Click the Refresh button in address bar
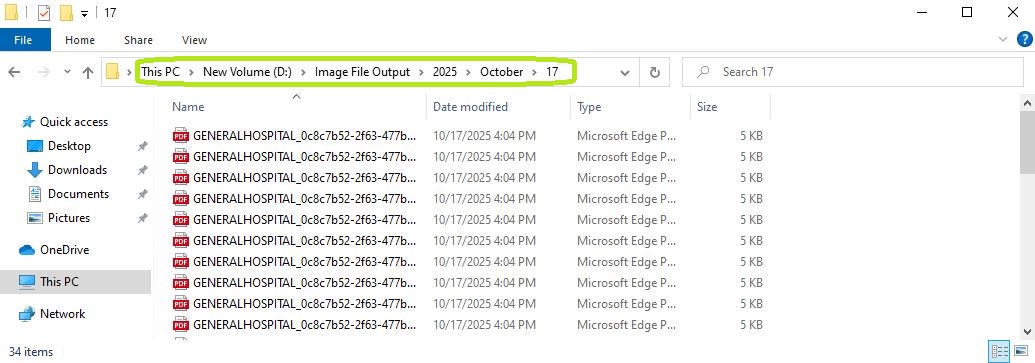The height and width of the screenshot is (363, 1035). click(x=655, y=72)
